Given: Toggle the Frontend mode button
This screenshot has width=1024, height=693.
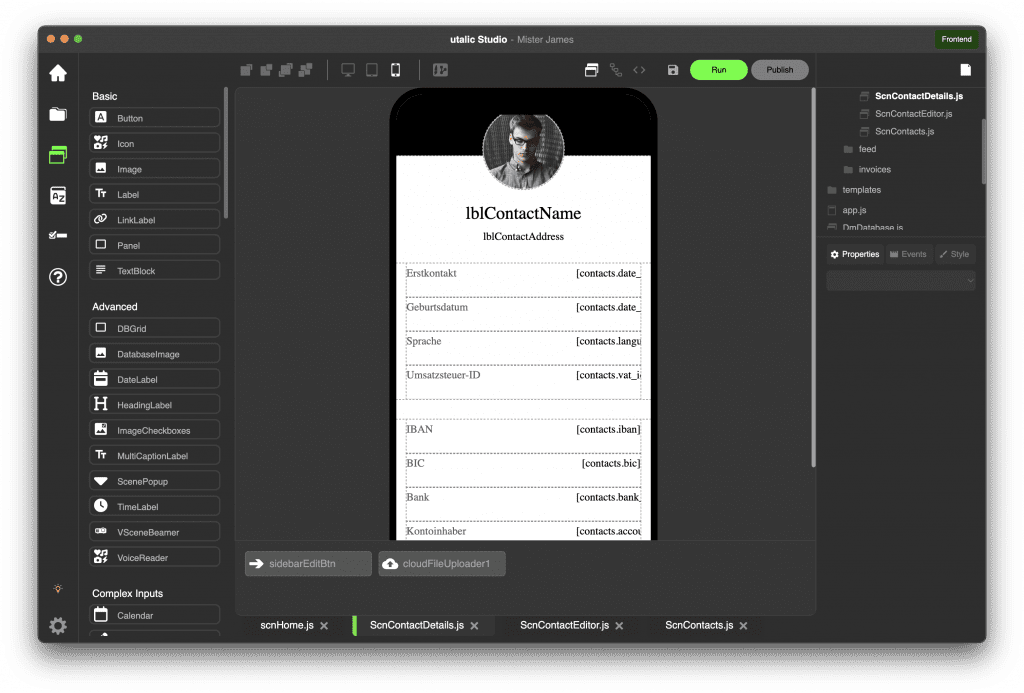Looking at the screenshot, I should click(x=956, y=40).
